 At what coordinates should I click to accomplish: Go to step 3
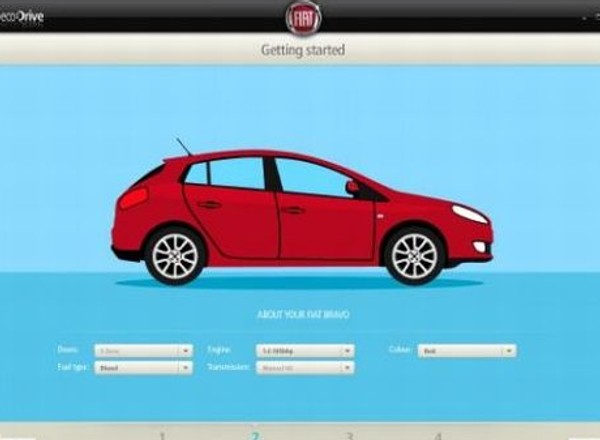pos(349,436)
